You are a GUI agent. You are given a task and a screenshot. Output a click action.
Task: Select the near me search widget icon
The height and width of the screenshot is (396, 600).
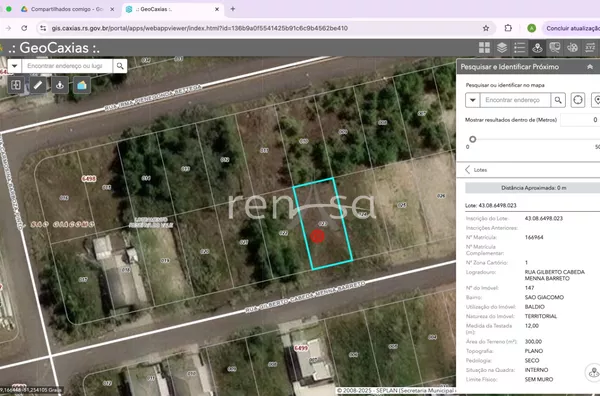point(537,48)
